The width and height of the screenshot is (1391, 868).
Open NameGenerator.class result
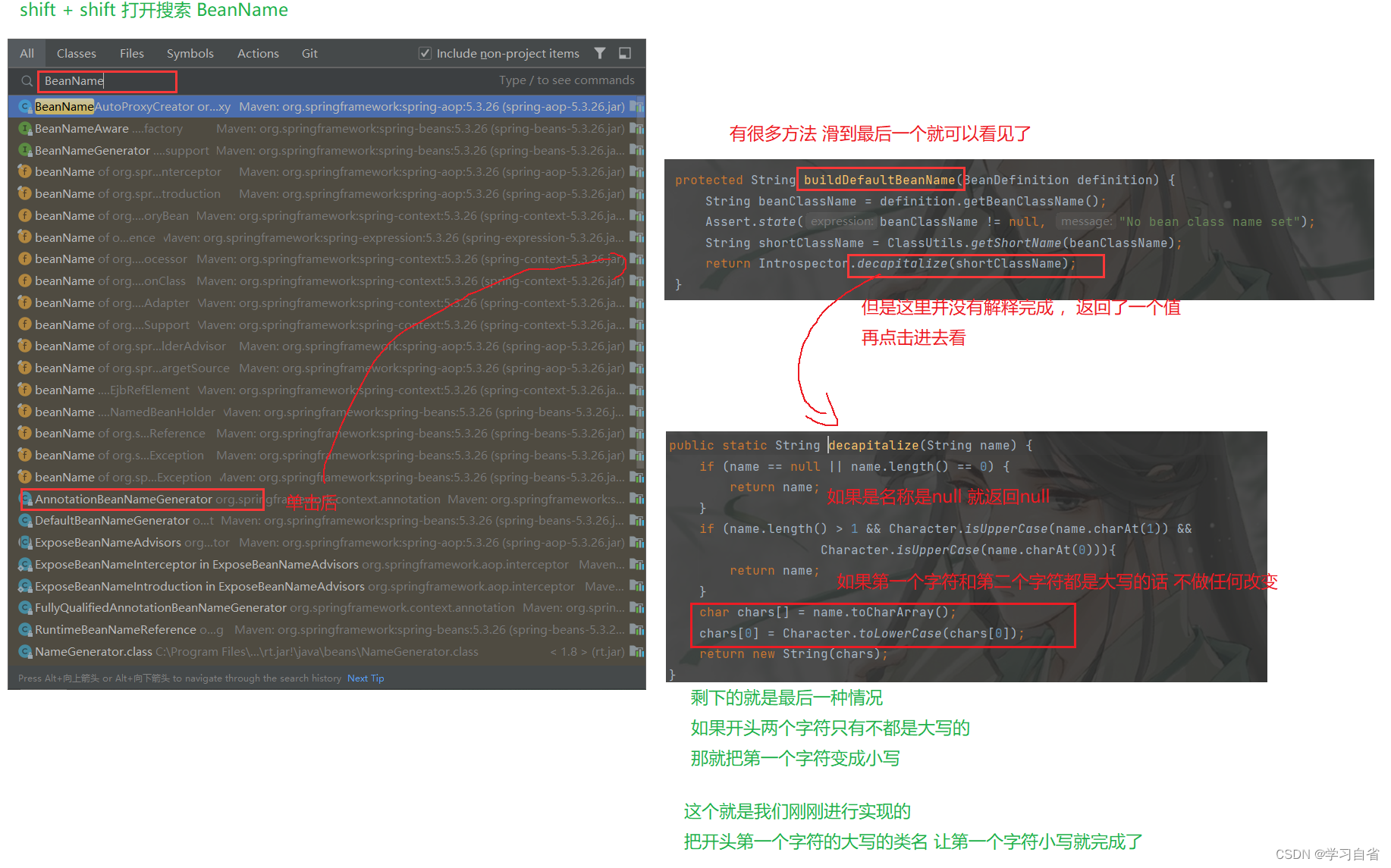[327, 652]
